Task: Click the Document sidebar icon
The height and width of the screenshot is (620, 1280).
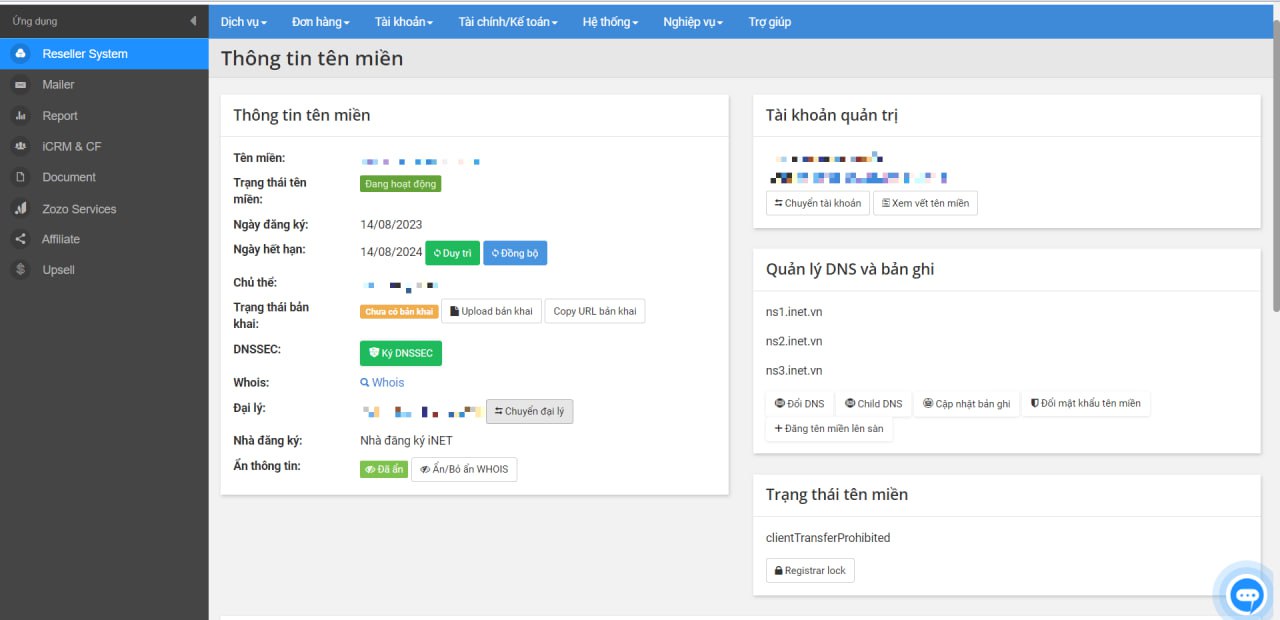Action: [20, 177]
